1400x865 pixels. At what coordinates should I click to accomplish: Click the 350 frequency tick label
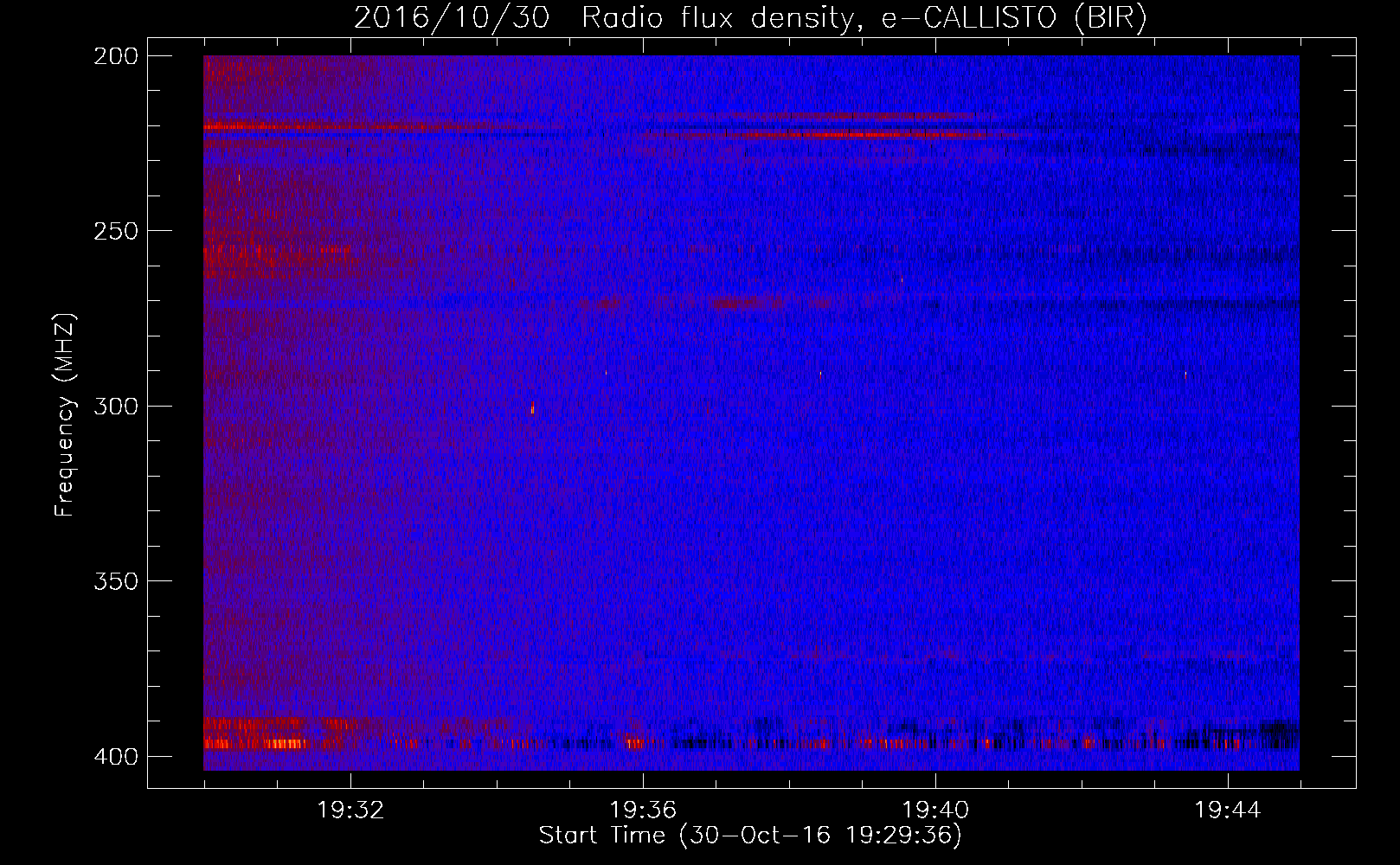pos(115,580)
